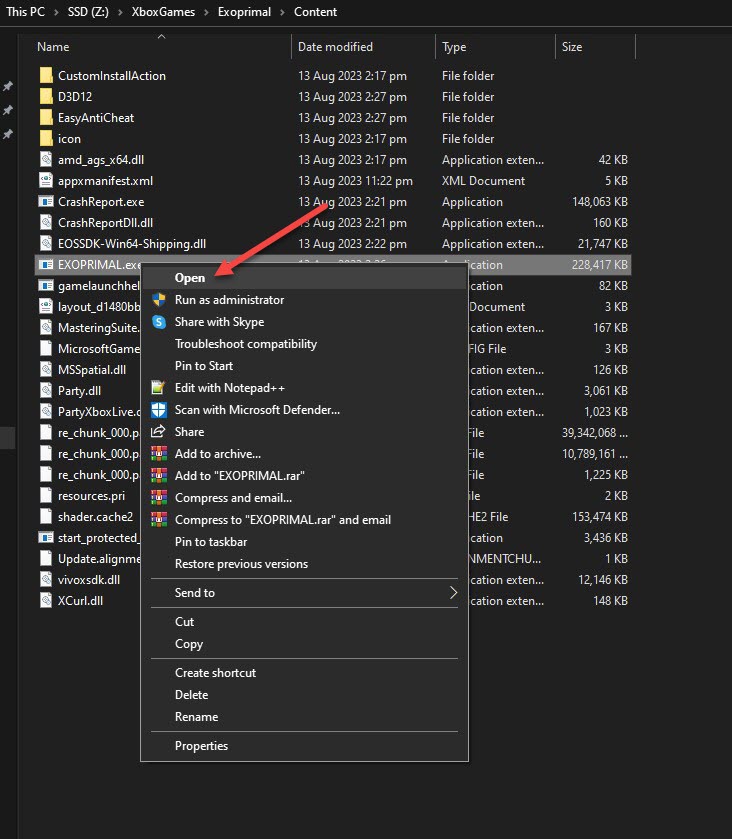Select Pin to Start
Screen dimensions: 732x839
(x=304, y=365)
